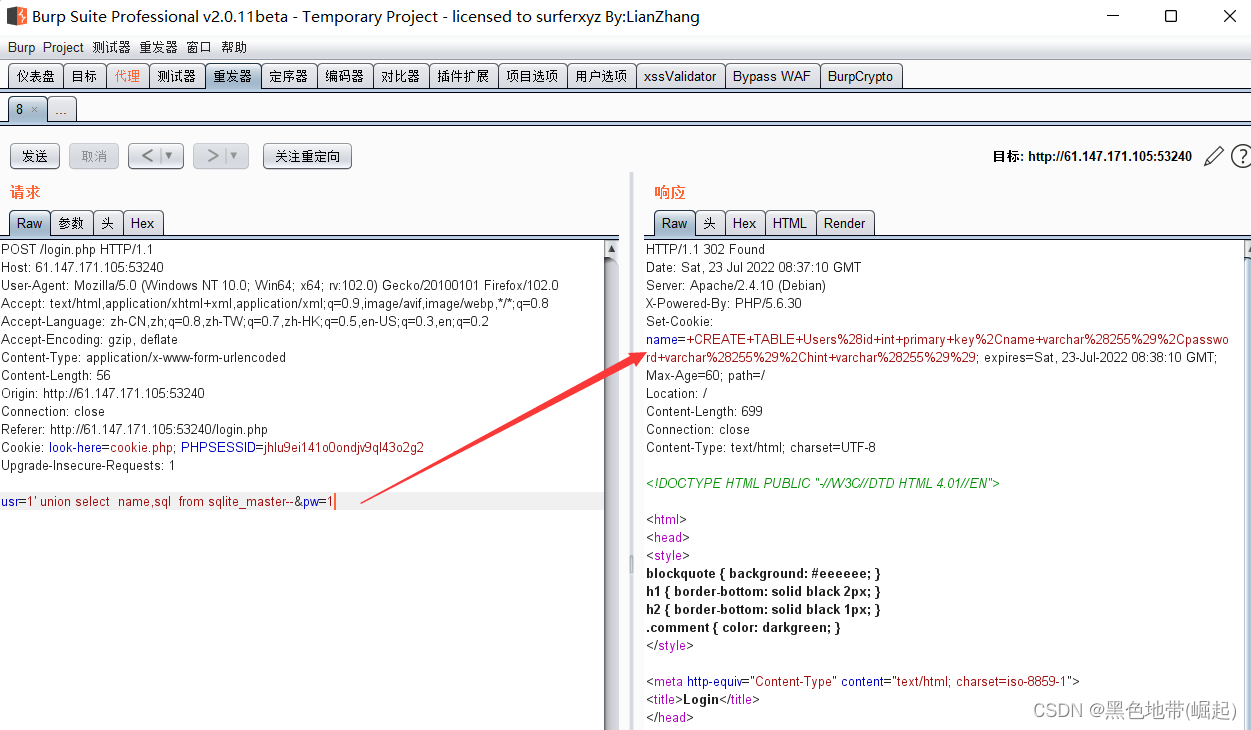Add a new repeater tab with ...
The height and width of the screenshot is (730, 1251).
coord(62,110)
